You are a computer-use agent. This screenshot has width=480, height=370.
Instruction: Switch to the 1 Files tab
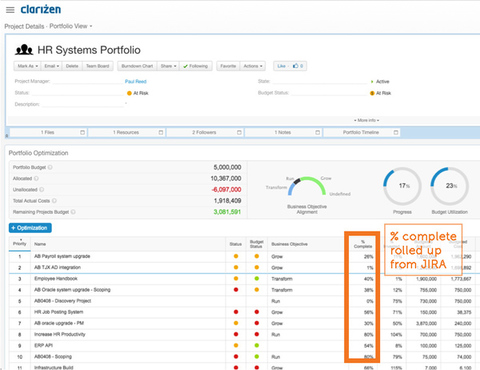pyautogui.click(x=48, y=132)
